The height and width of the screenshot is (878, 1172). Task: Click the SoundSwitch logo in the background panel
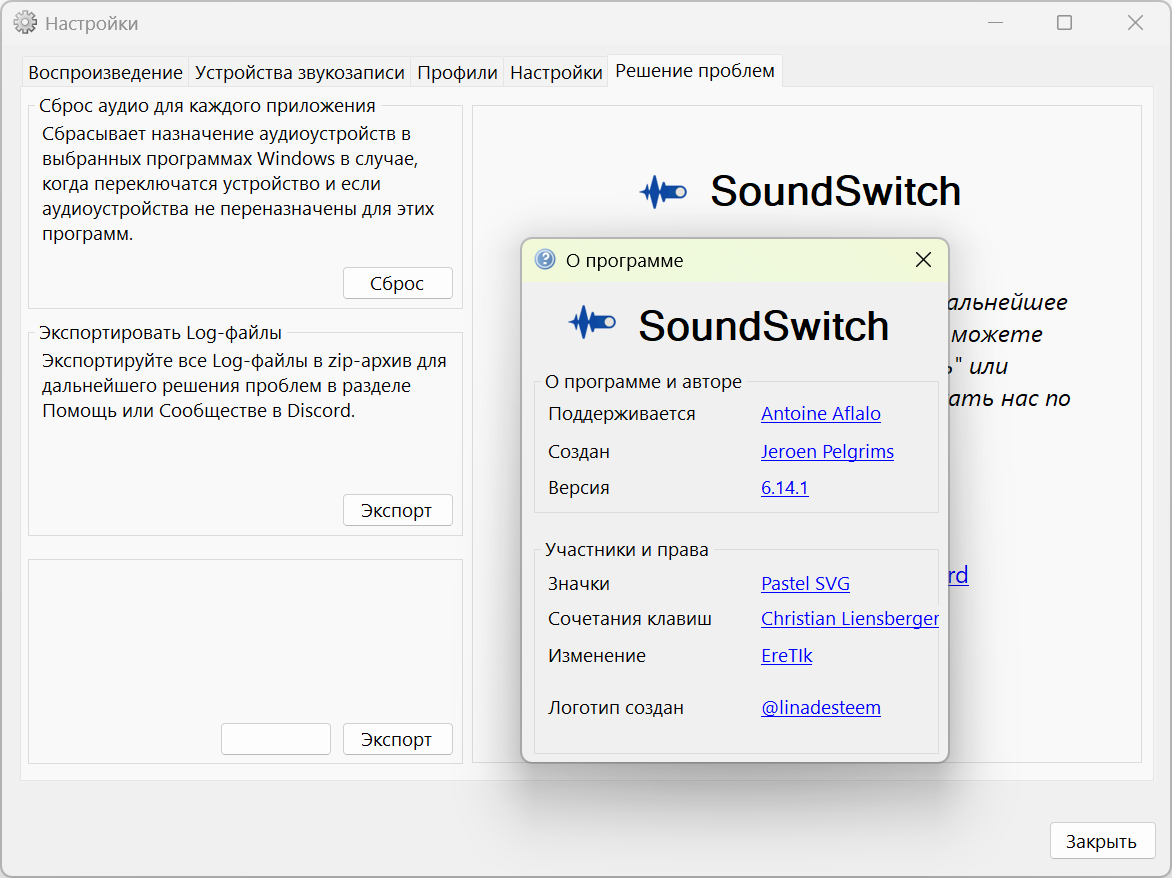click(663, 191)
